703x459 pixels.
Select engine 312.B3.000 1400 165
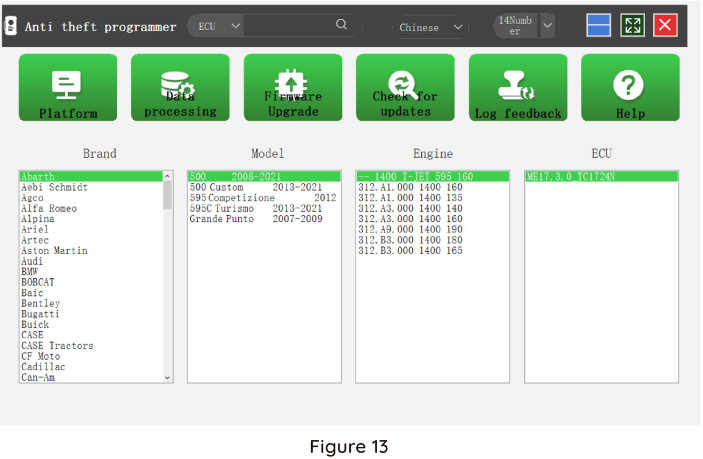click(433, 250)
